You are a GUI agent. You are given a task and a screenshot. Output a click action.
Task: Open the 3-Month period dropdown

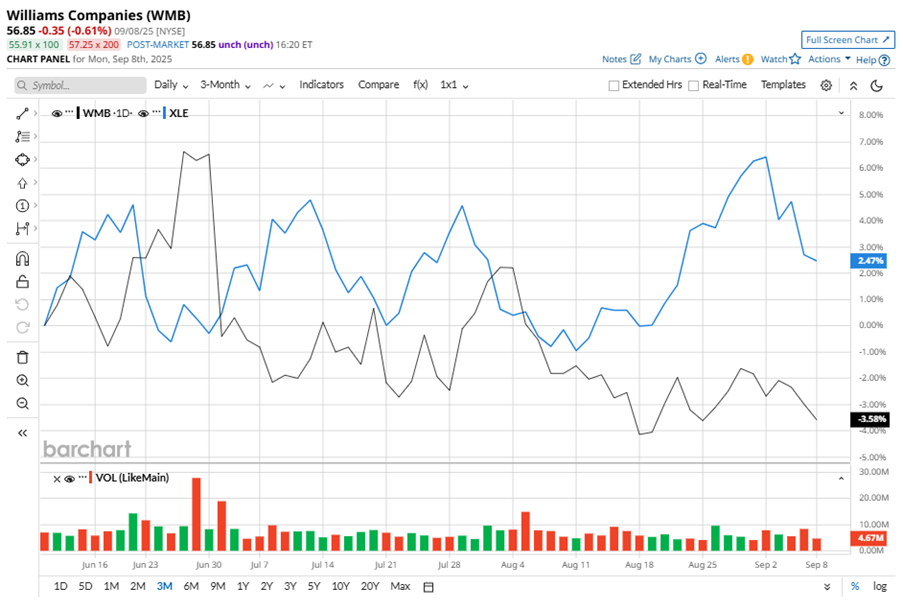coord(225,85)
